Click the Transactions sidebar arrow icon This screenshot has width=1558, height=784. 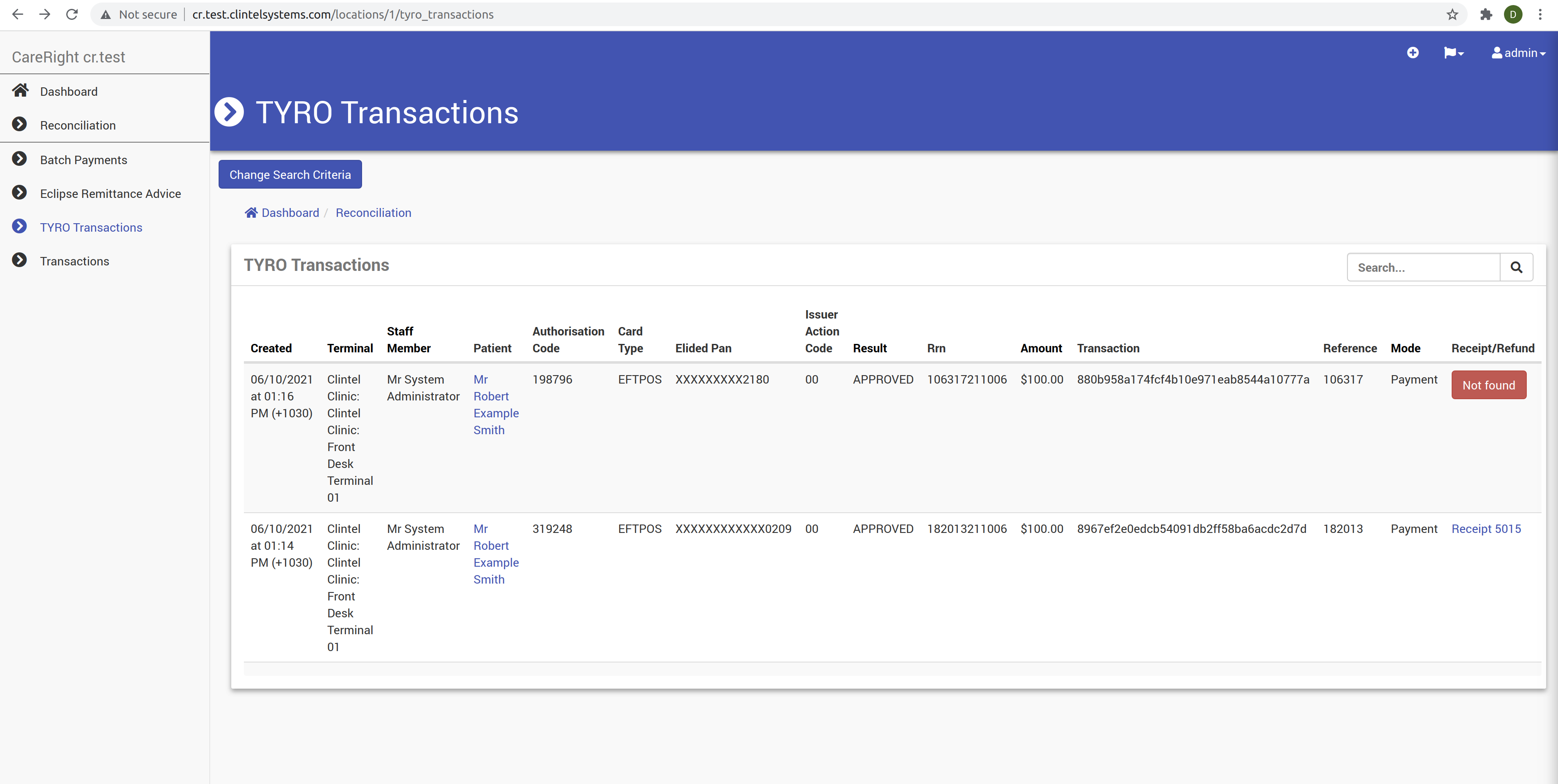tap(20, 261)
